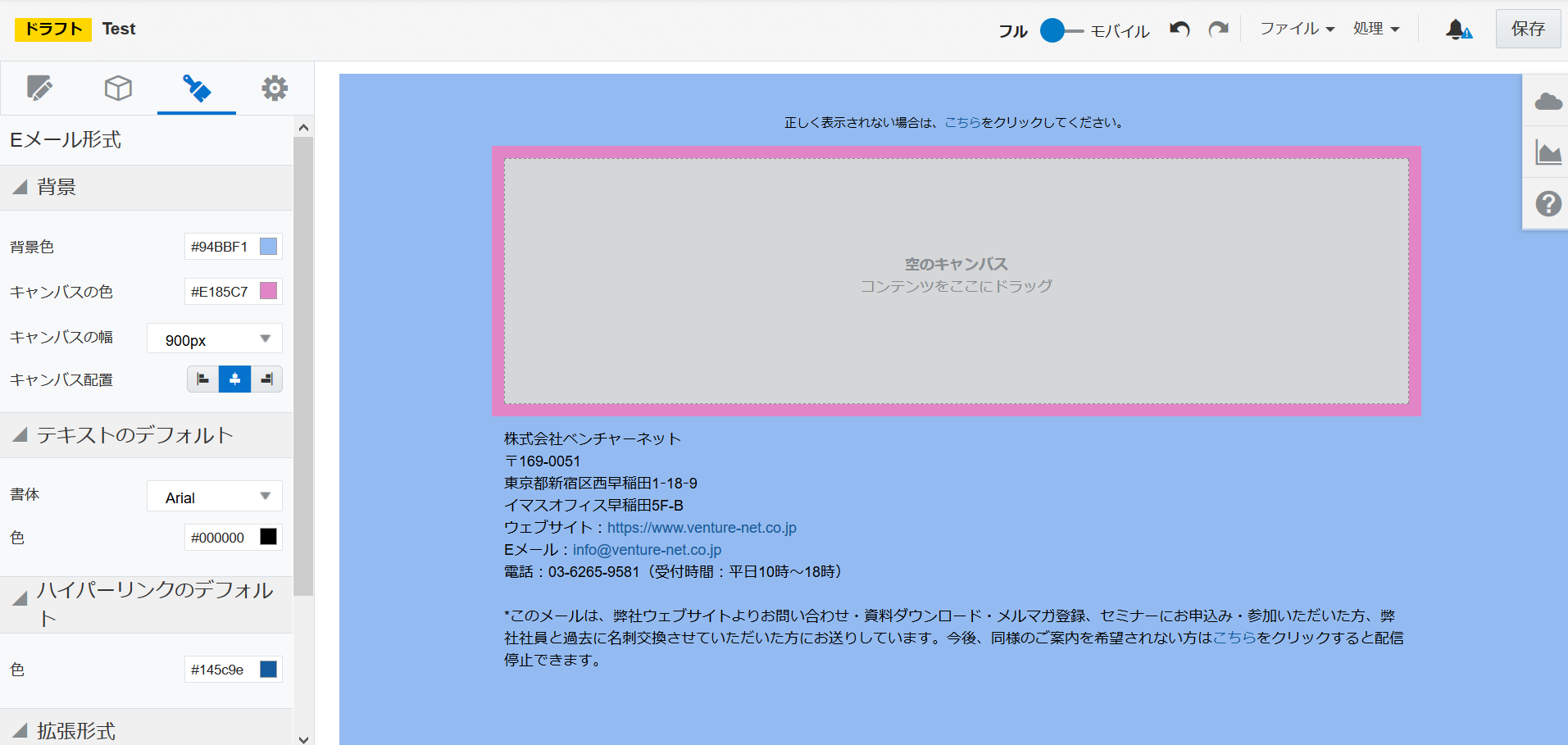
Task: Click the イマスオフィス早稲田5F-B line
Action: [x=593, y=506]
